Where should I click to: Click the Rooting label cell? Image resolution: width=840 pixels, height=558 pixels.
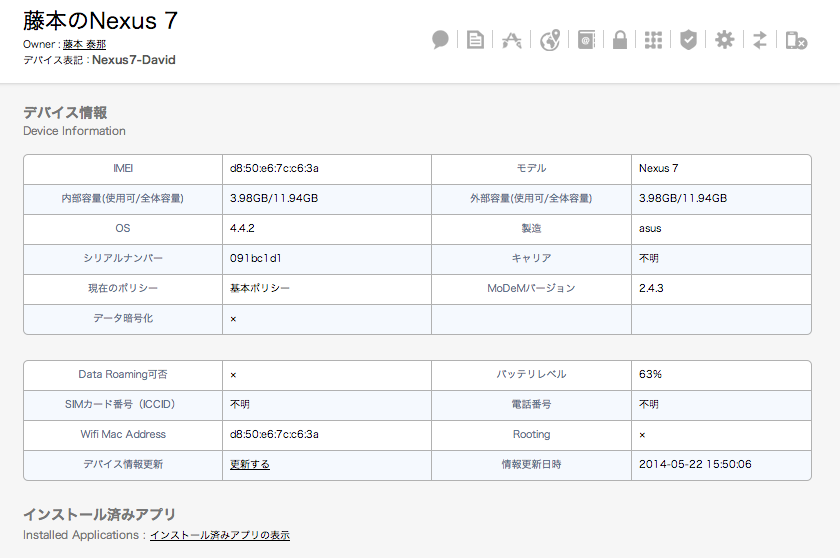531,434
